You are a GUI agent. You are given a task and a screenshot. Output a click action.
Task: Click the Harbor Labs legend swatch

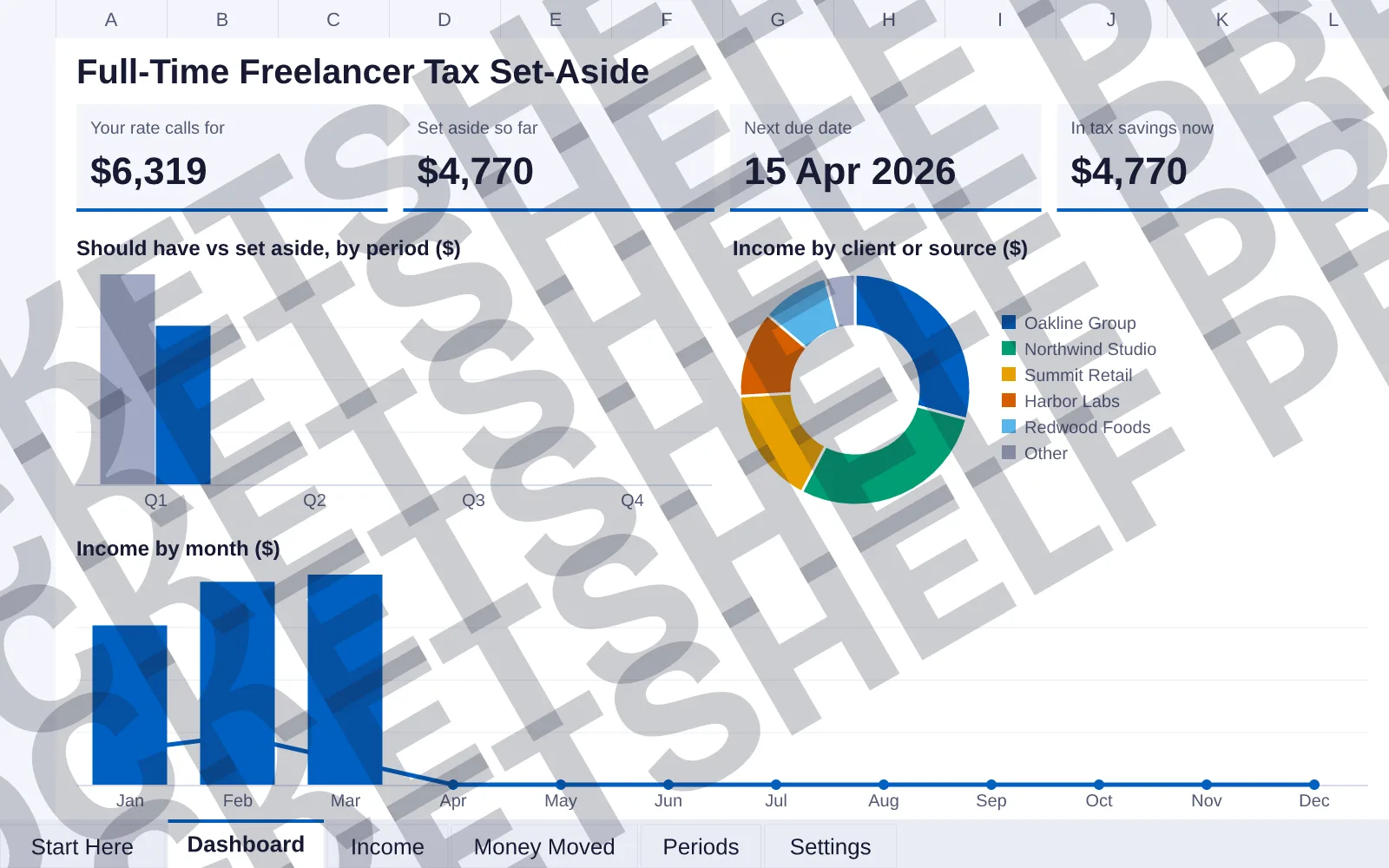pyautogui.click(x=1009, y=400)
